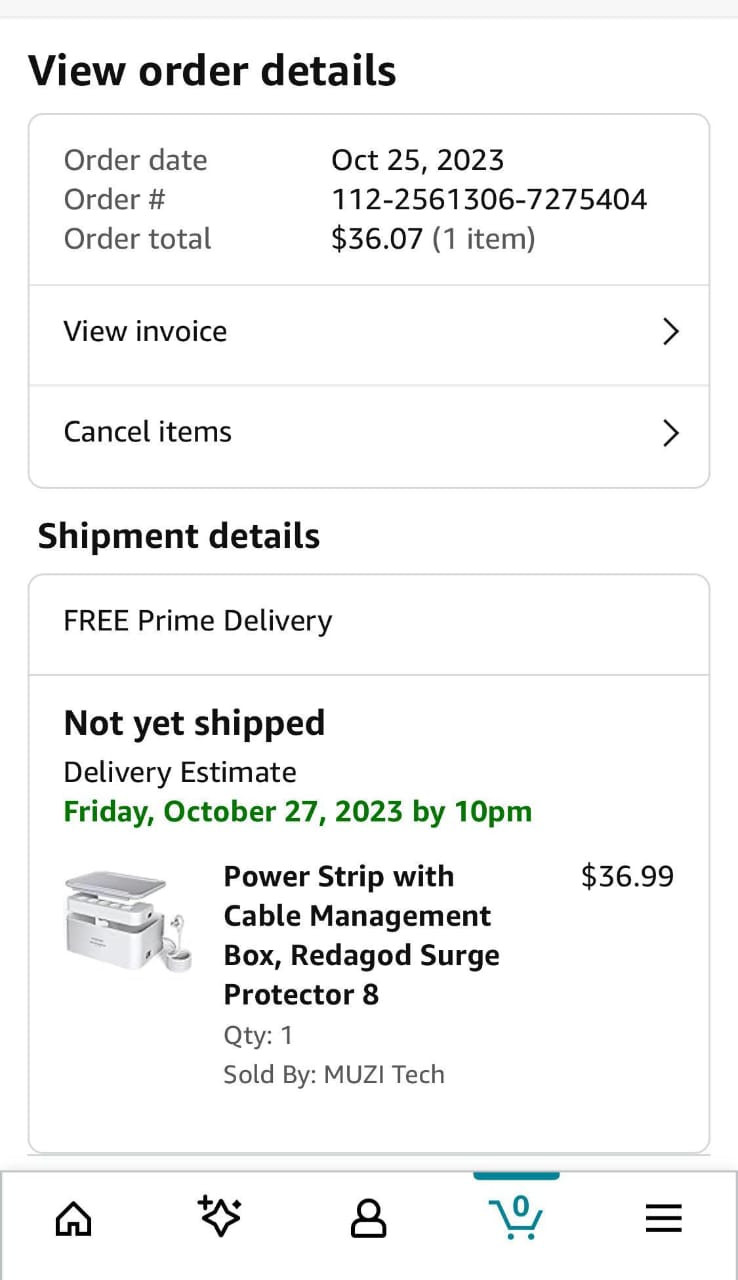Click the Shipment details heading
The height and width of the screenshot is (1280, 738).
click(x=179, y=536)
